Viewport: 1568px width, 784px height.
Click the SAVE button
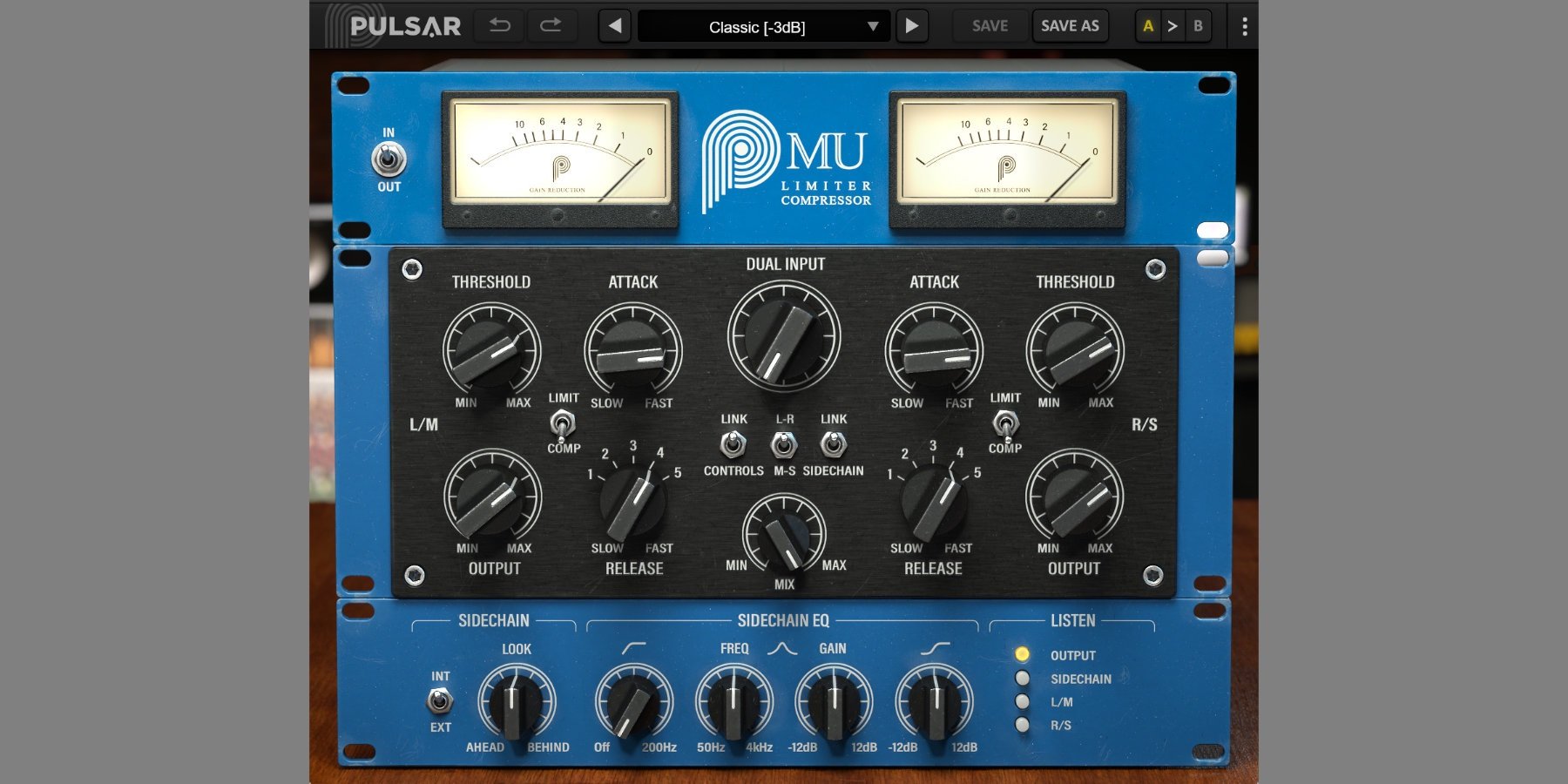(989, 25)
